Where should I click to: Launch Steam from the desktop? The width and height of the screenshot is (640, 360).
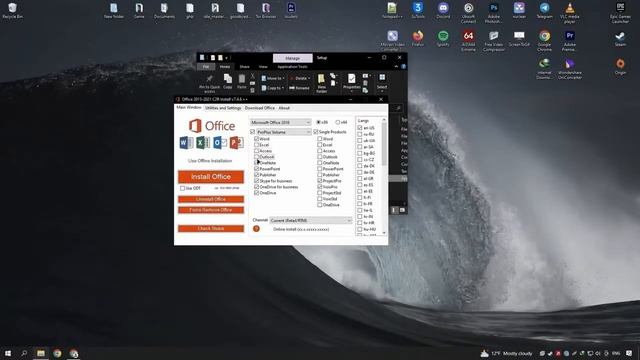620,38
